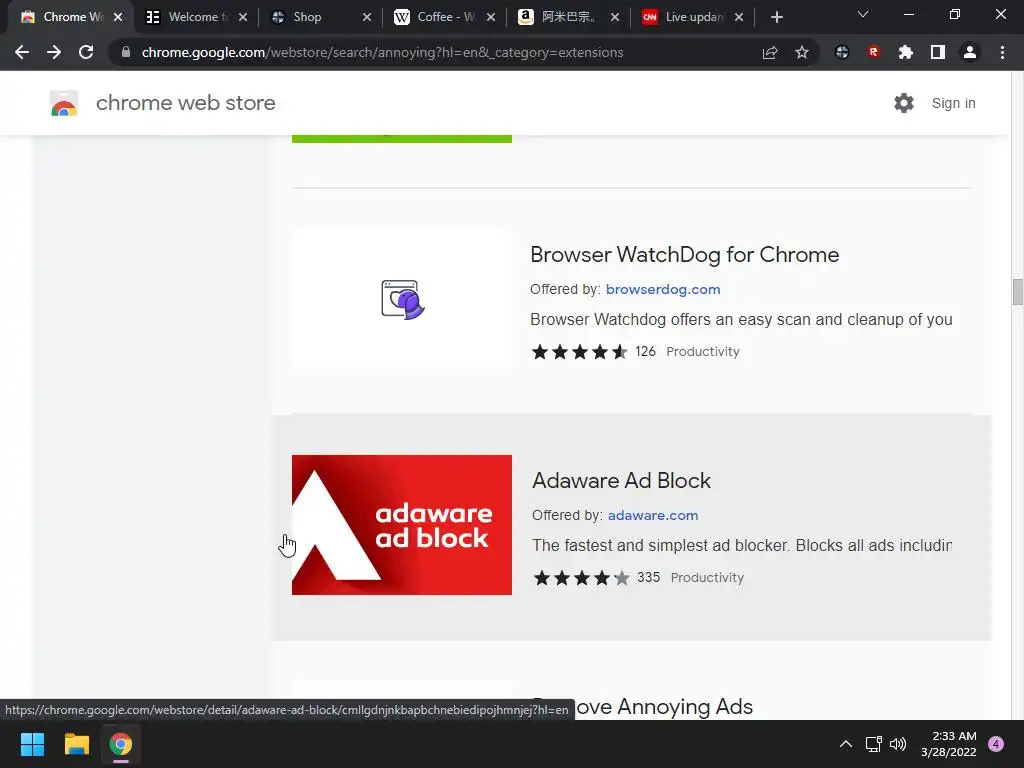Viewport: 1024px width, 768px height.
Task: Open the Chrome three-dot menu
Action: click(x=1002, y=52)
